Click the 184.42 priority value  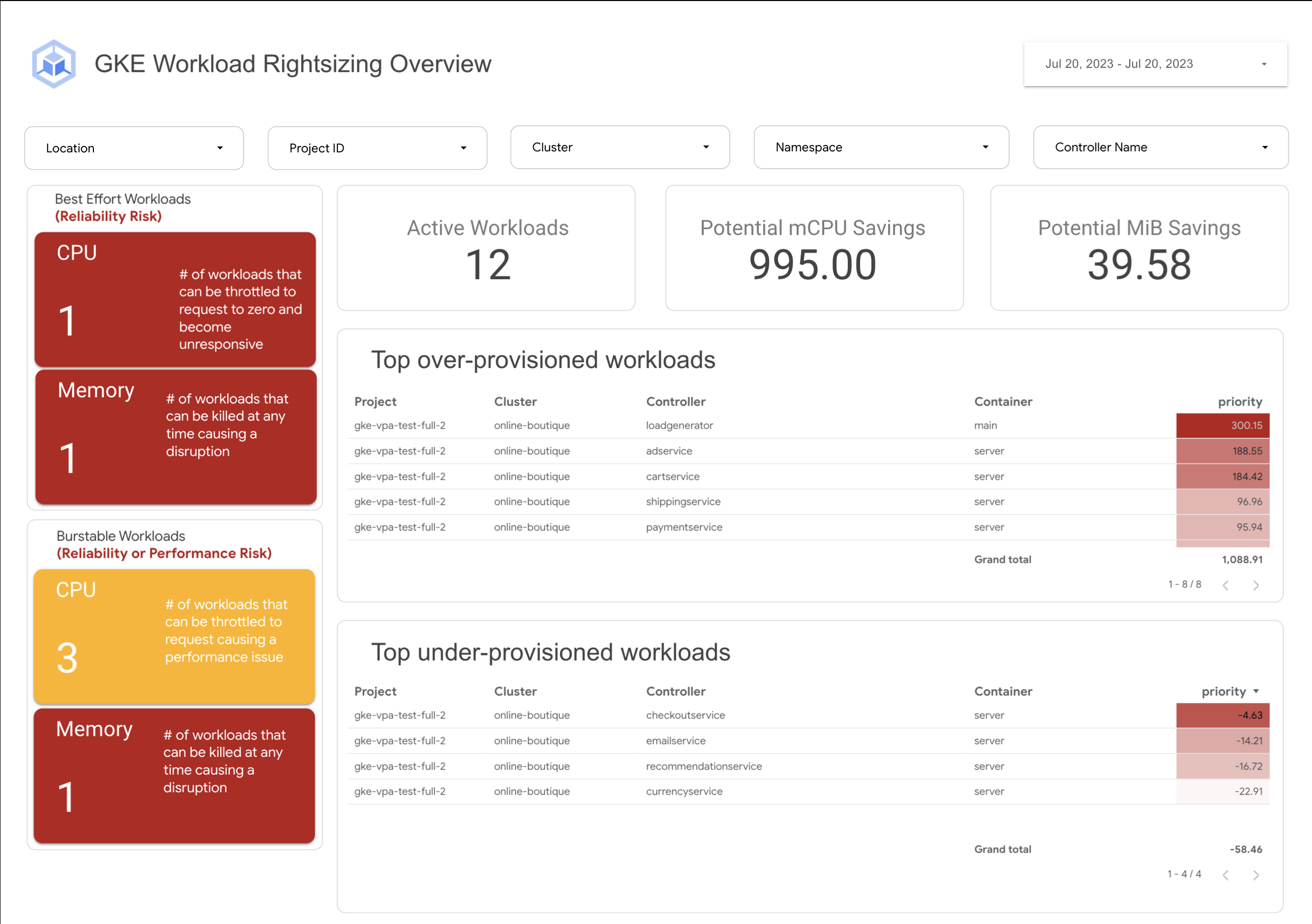(x=1247, y=476)
